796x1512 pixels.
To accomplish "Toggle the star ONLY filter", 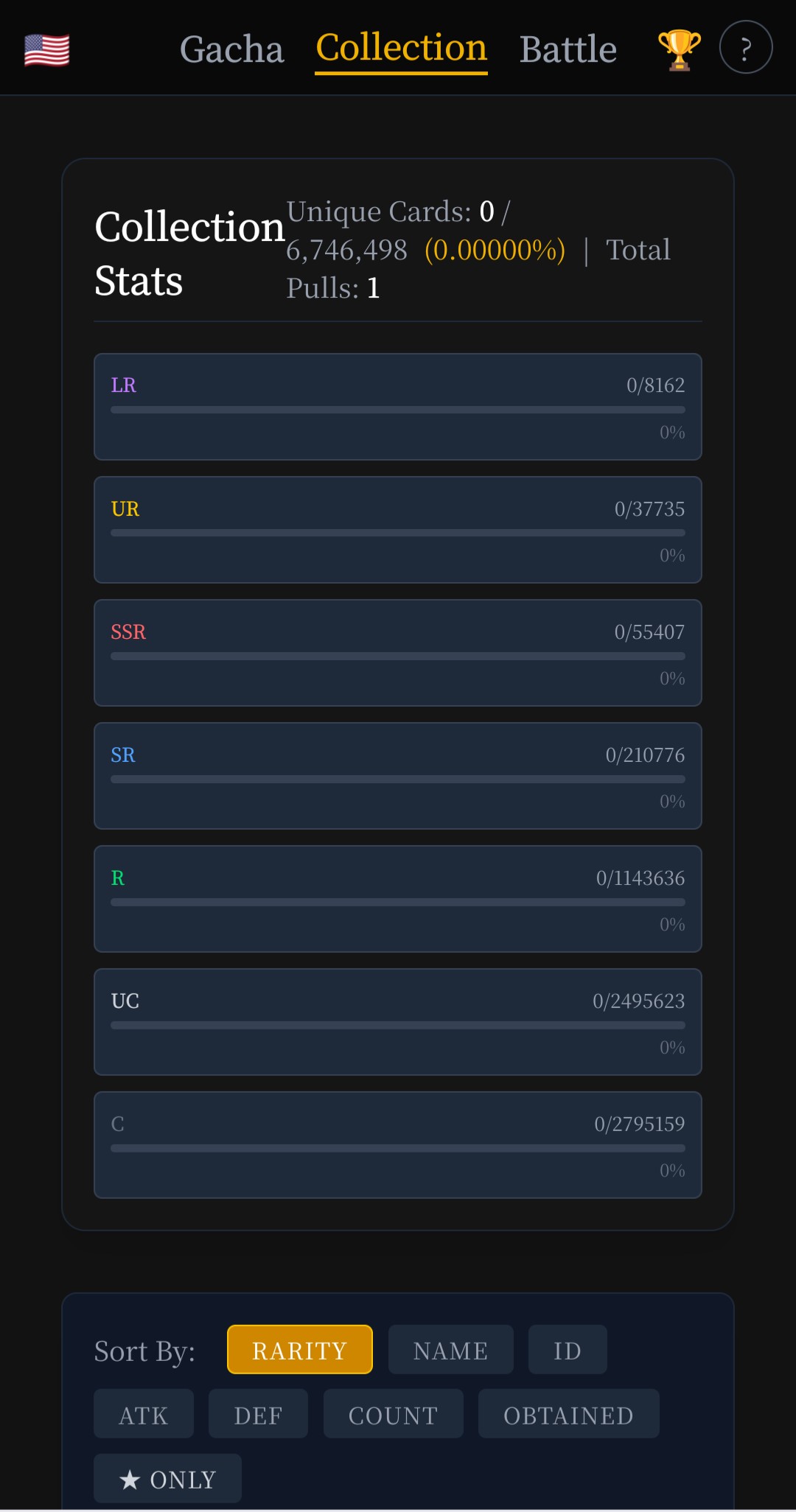I will (167, 1479).
